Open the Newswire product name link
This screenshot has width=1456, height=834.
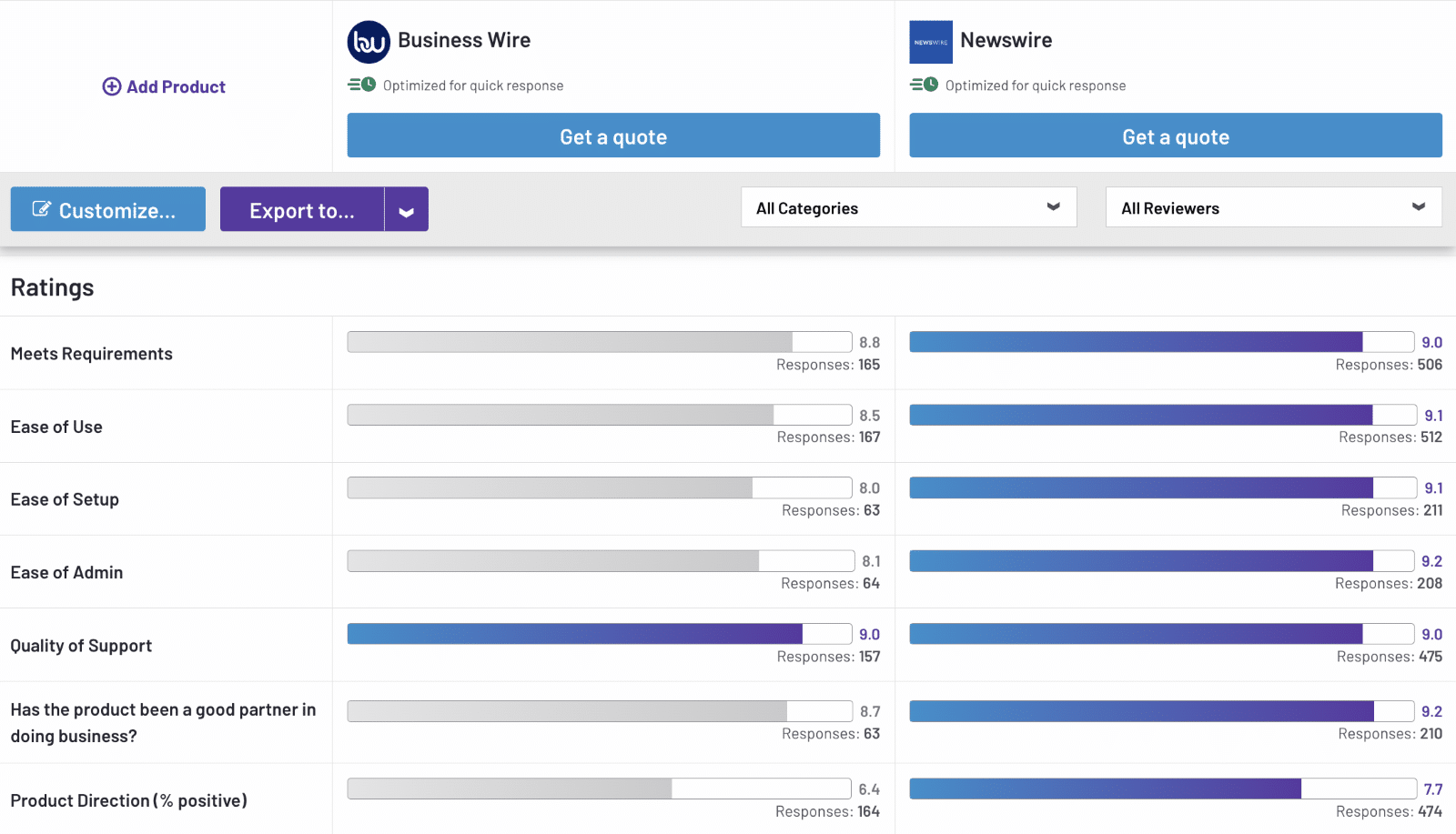(1006, 40)
